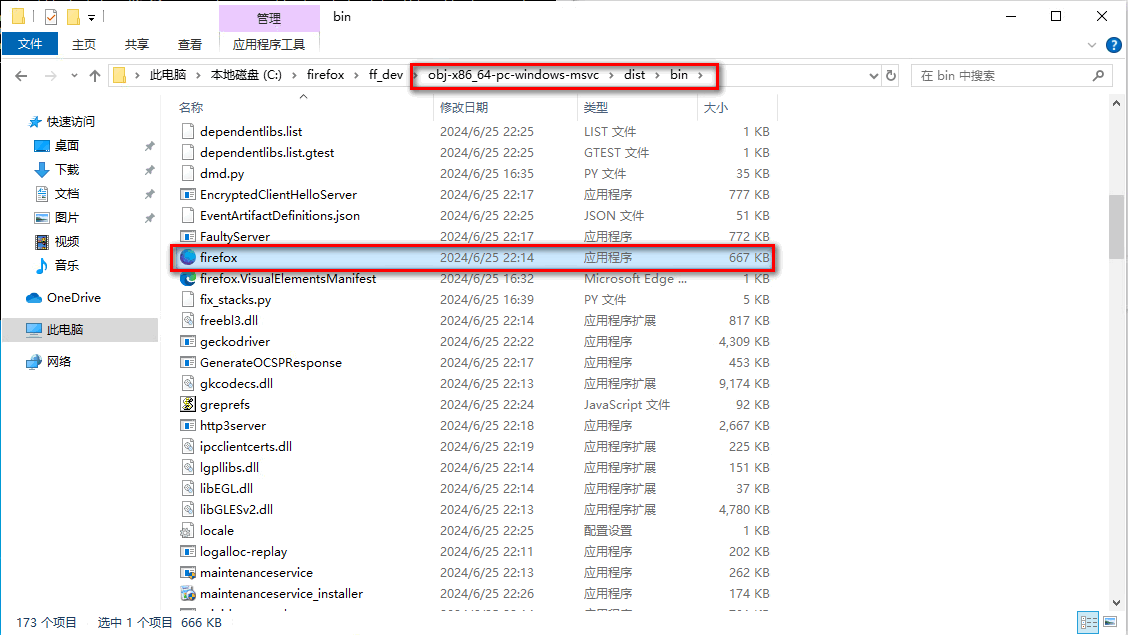Switch to the 查看 ribbon tab

pyautogui.click(x=190, y=45)
